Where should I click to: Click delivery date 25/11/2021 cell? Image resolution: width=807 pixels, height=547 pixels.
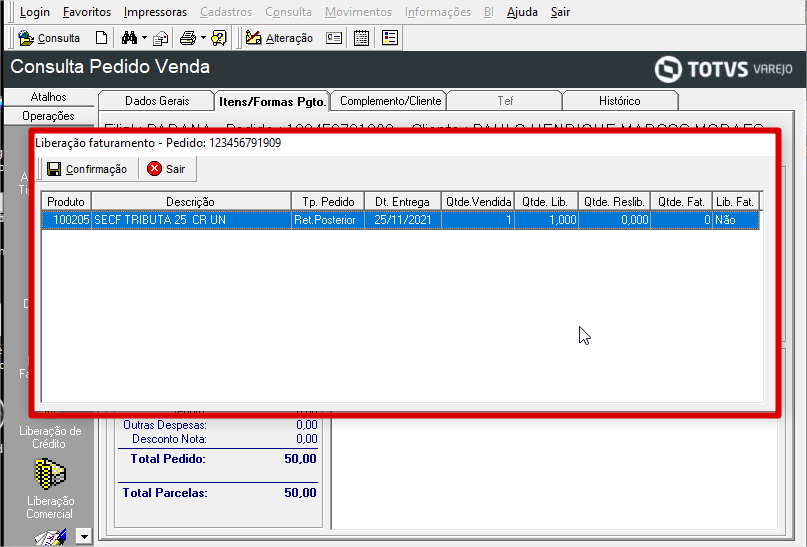coord(402,220)
